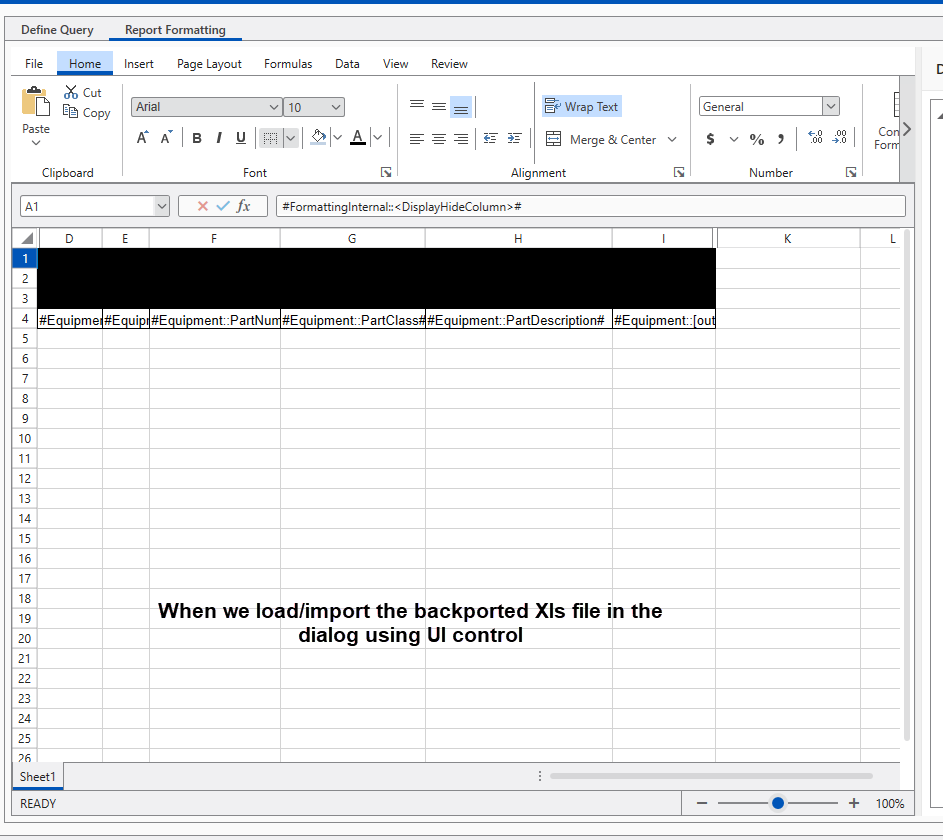This screenshot has height=840, width=943.
Task: Open the Arial font name dropdown
Action: [275, 107]
